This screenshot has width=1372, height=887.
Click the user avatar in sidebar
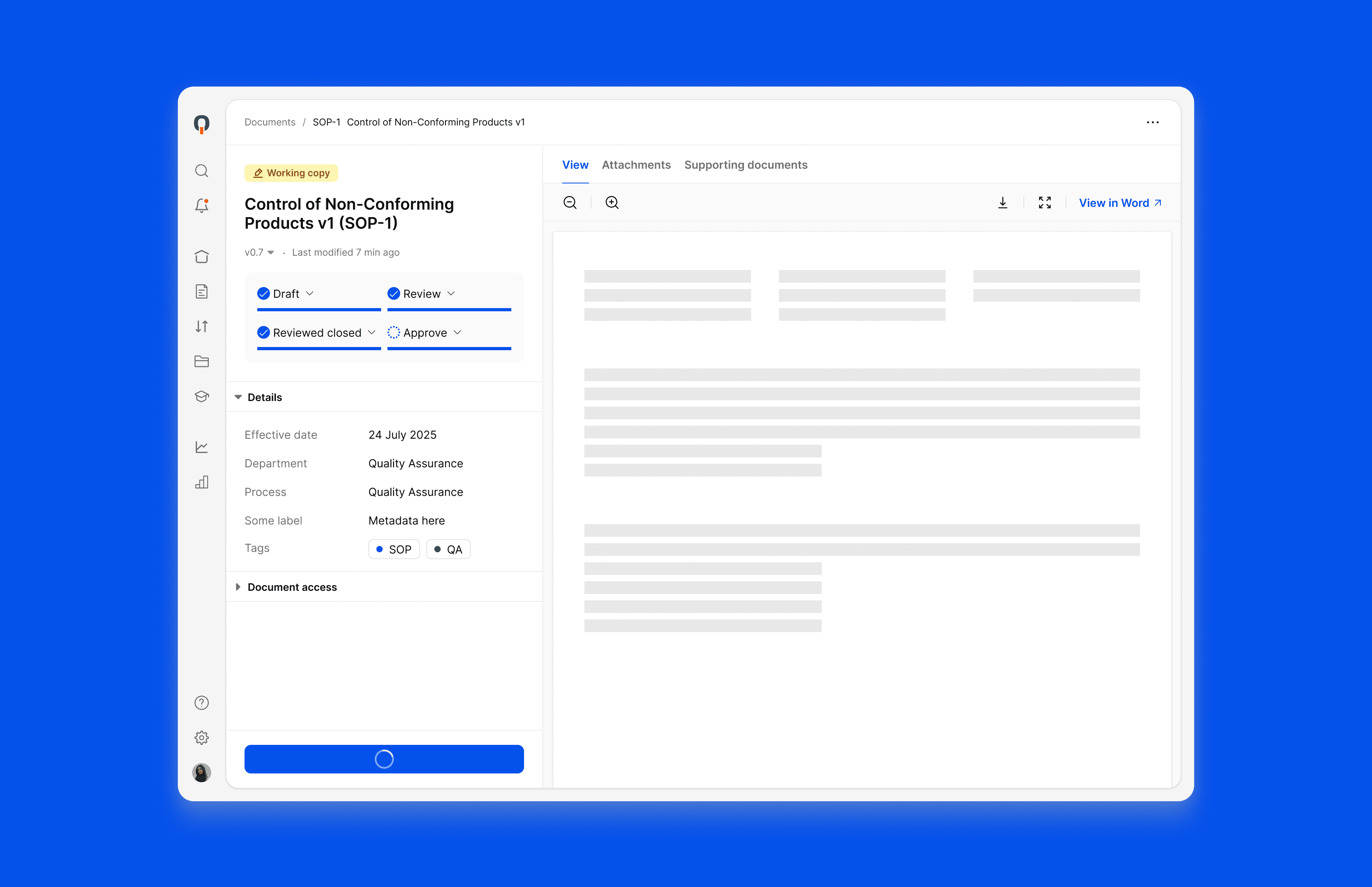click(202, 772)
